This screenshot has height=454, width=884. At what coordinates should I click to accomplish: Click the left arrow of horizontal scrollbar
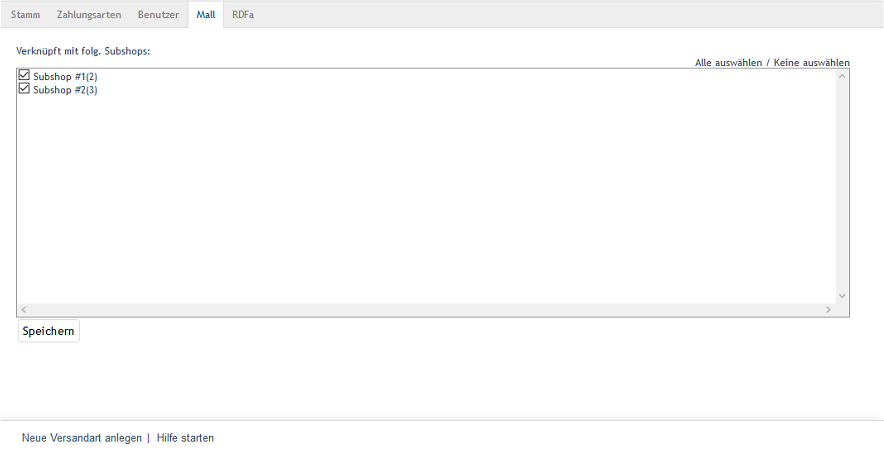pos(23,310)
